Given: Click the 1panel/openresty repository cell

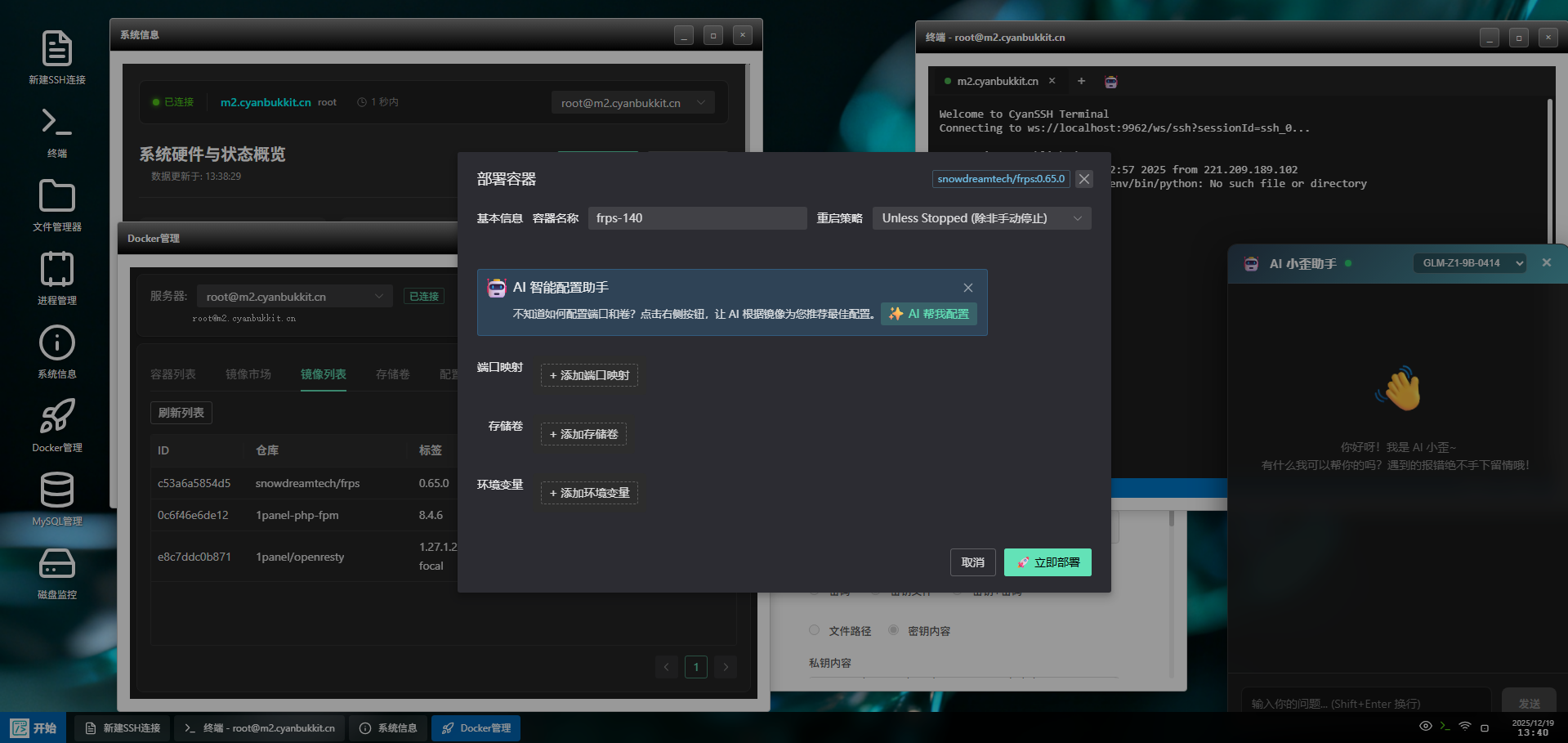Looking at the screenshot, I should coord(300,557).
